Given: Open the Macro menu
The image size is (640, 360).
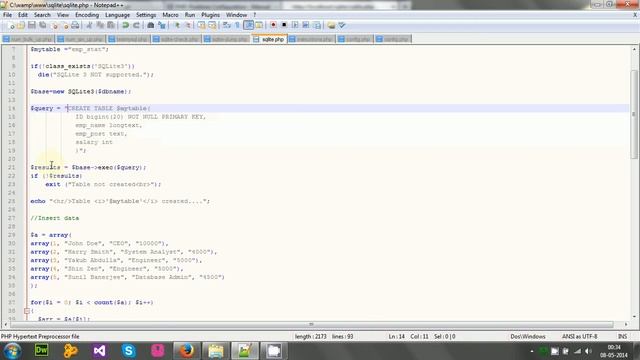Looking at the screenshot, I should coord(170,15).
